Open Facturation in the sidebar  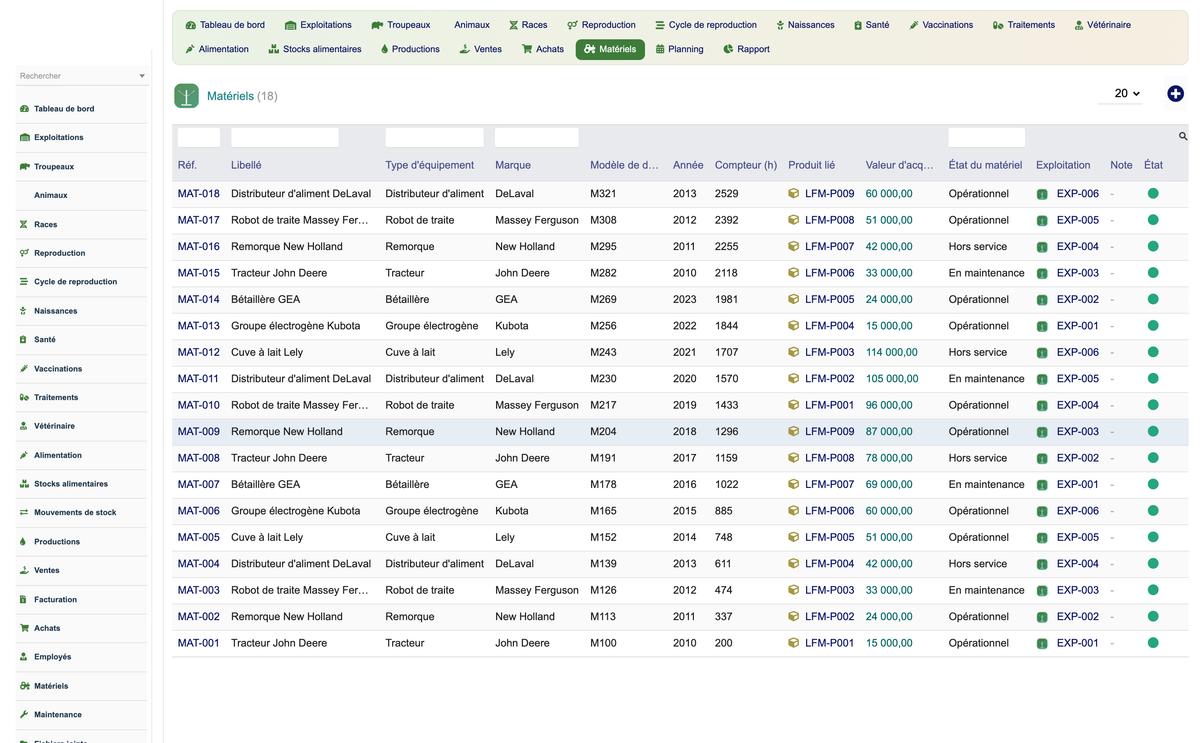pos(55,599)
